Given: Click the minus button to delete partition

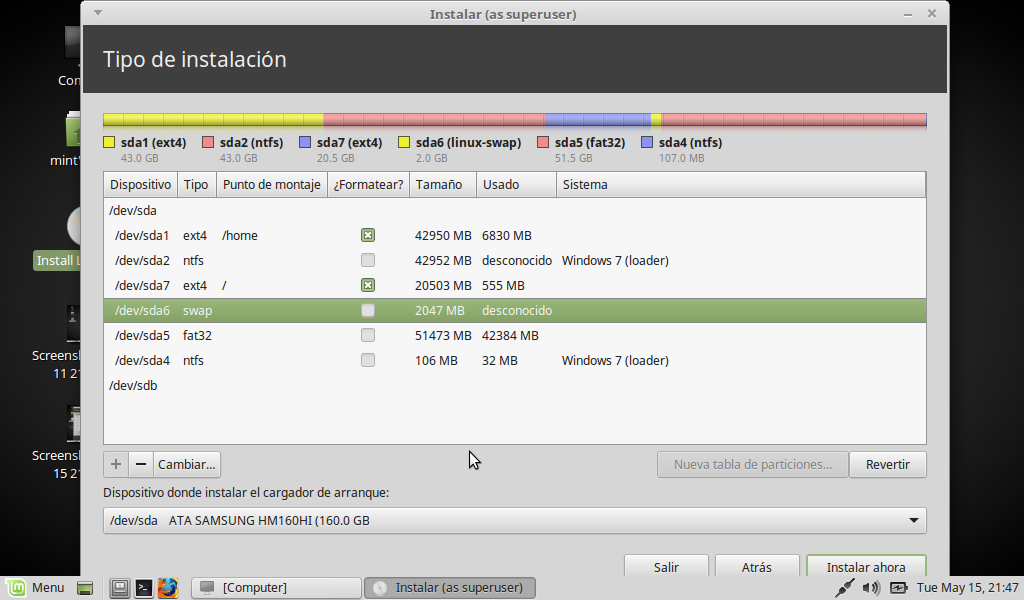Looking at the screenshot, I should click(141, 464).
